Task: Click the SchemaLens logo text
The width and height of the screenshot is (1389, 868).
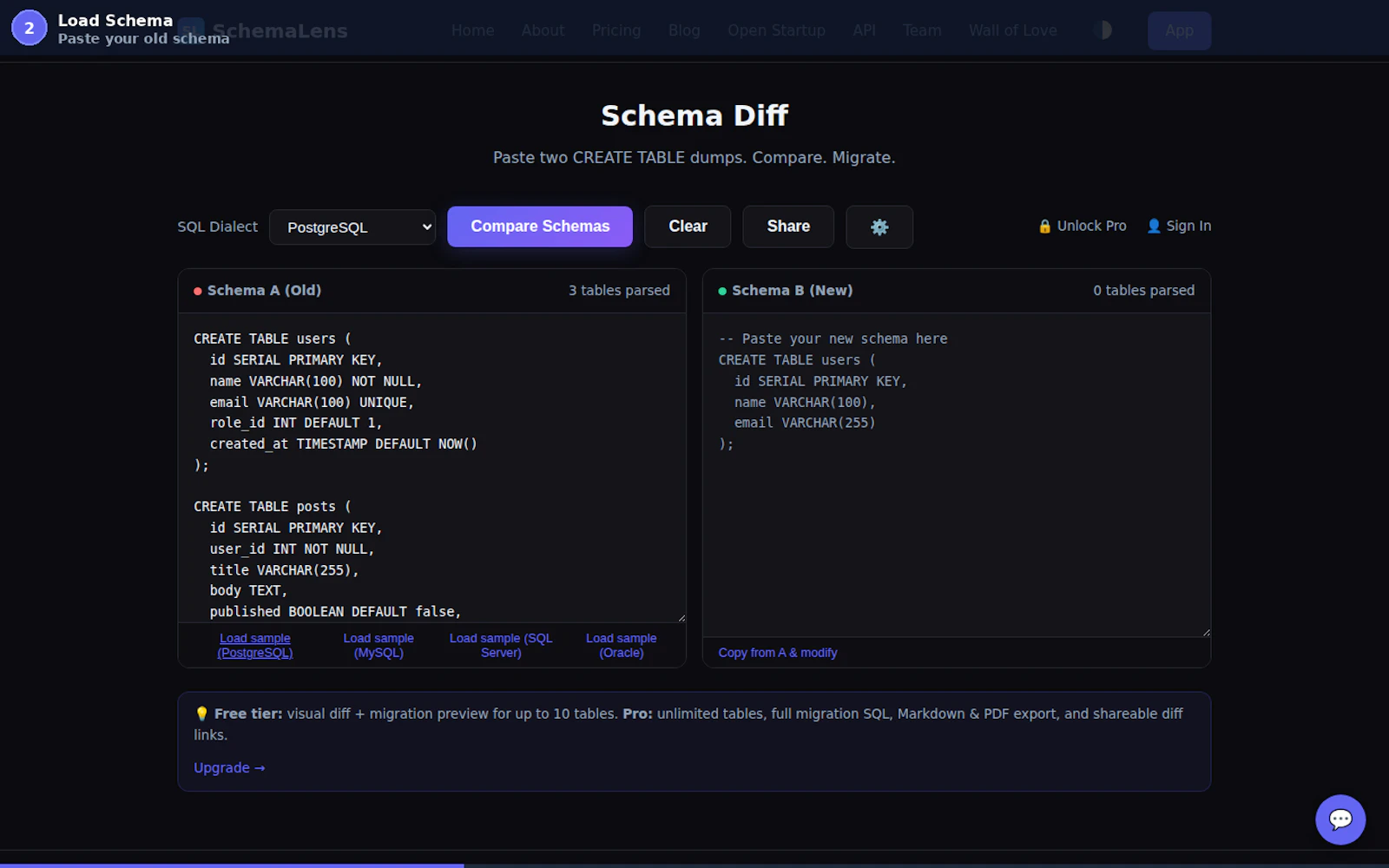Action: pos(280,31)
